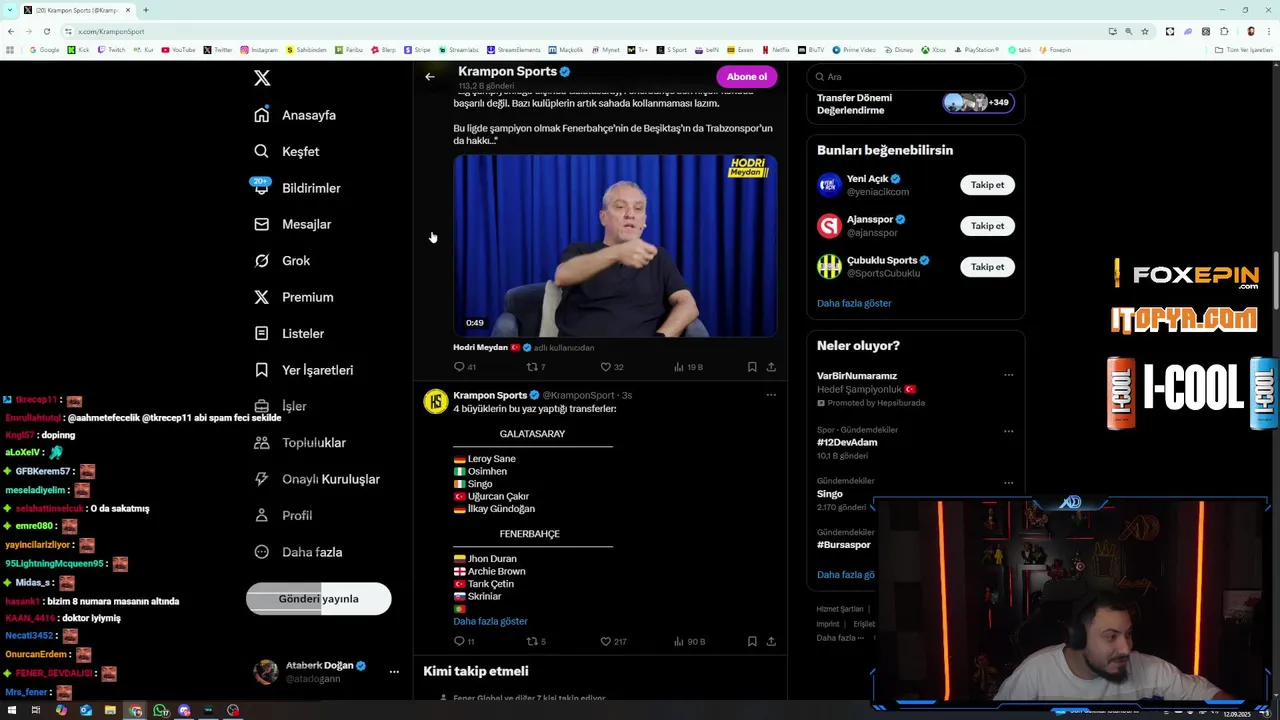The height and width of the screenshot is (720, 1280).
Task: Open Grok from sidebar
Action: [x=282, y=260]
